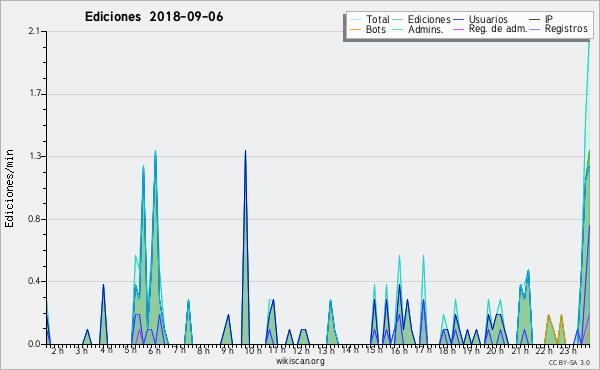Viewport: 600px width, 370px height.
Task: Select the 'Registros' legend entry
Action: (566, 29)
